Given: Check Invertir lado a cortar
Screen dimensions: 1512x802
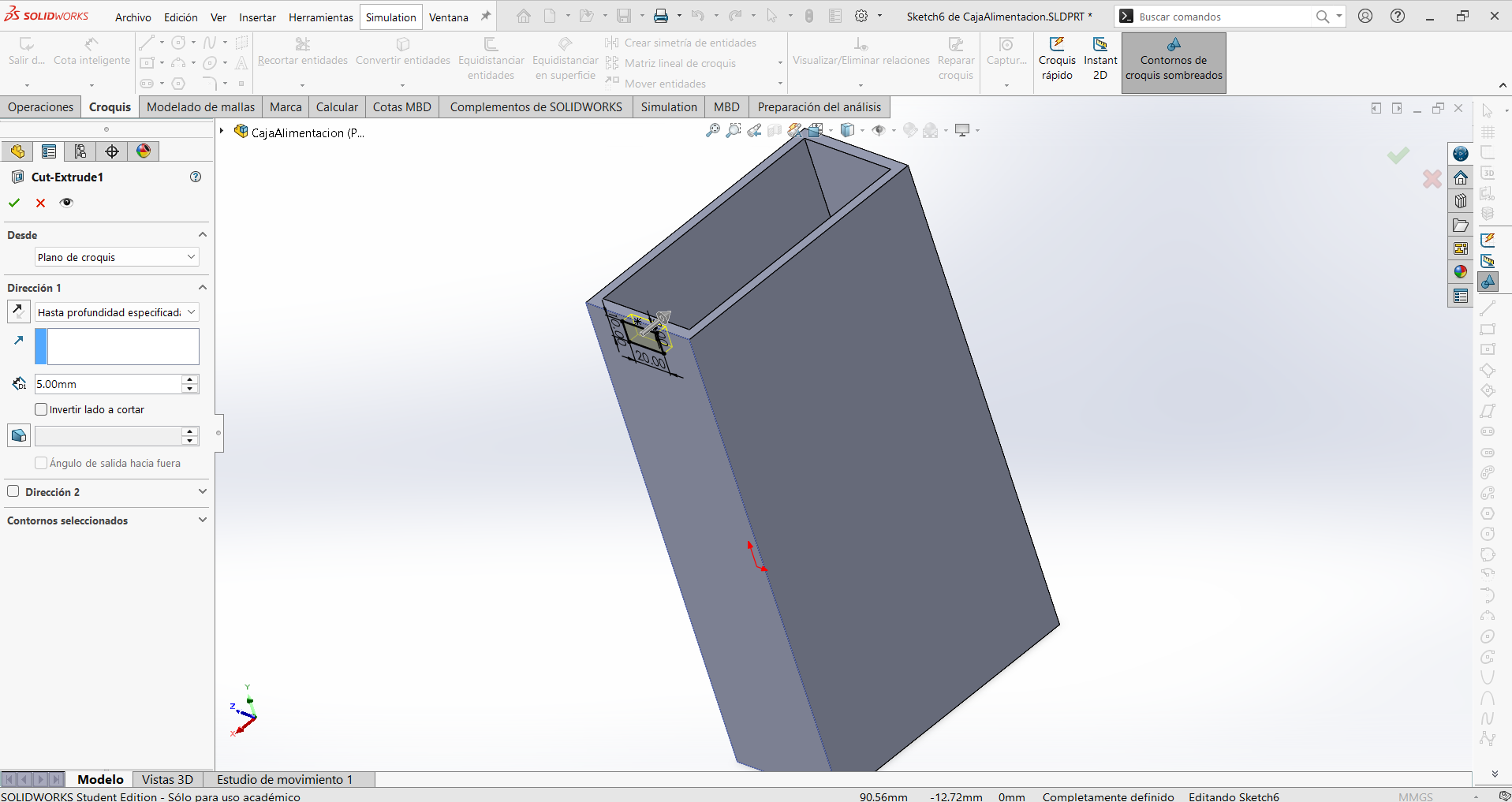Looking at the screenshot, I should coord(41,409).
